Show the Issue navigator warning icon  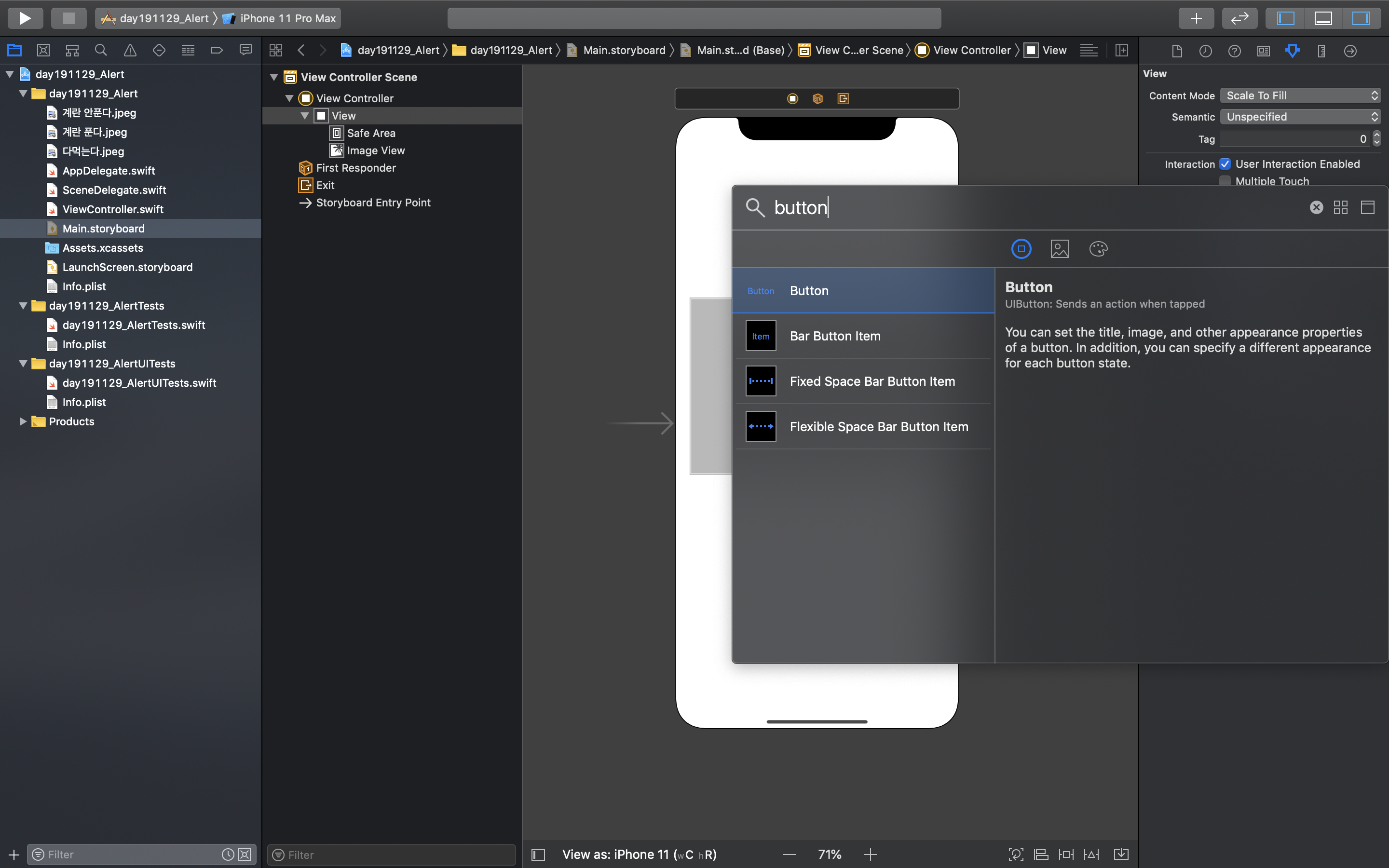[130, 50]
